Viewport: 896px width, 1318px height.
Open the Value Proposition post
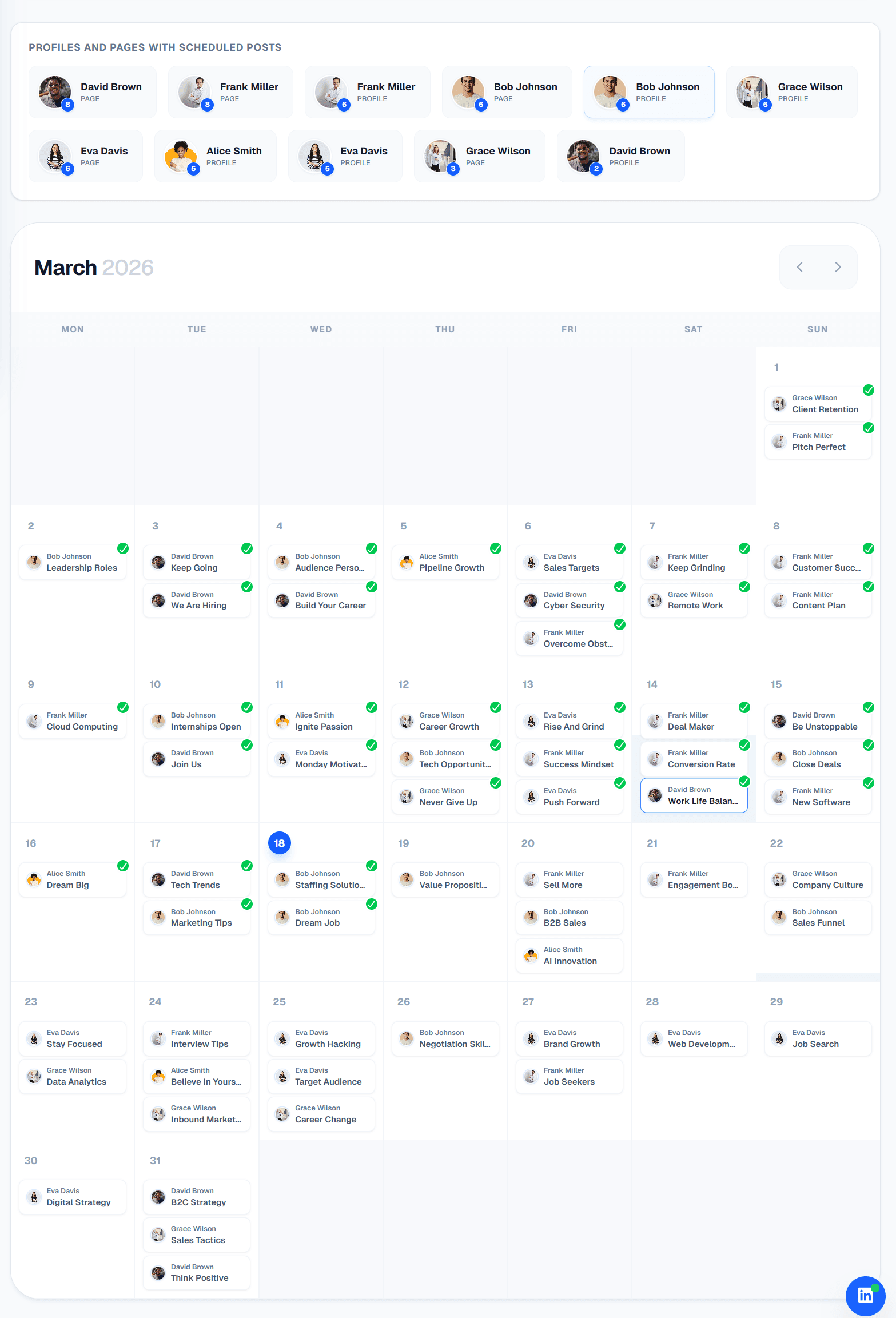coord(445,879)
